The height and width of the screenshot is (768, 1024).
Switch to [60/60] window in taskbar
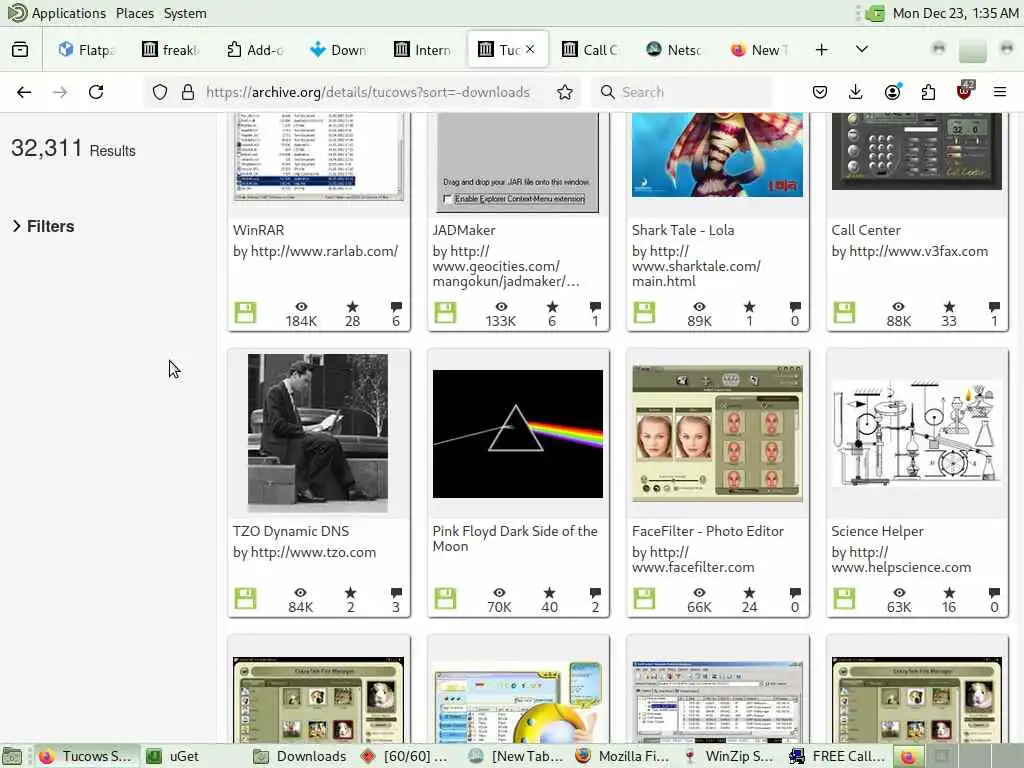pos(408,756)
